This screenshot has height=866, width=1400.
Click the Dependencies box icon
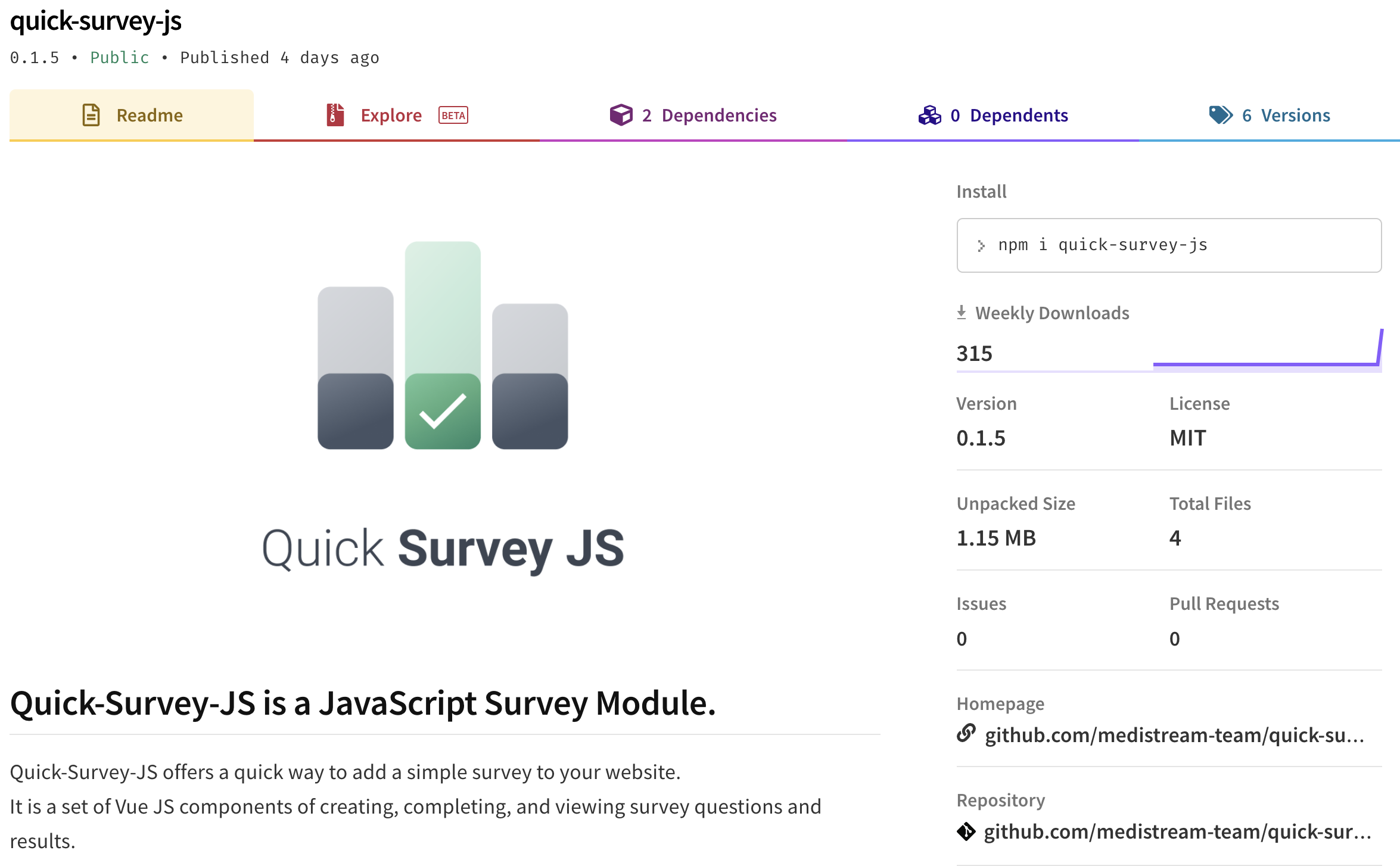pyautogui.click(x=621, y=115)
